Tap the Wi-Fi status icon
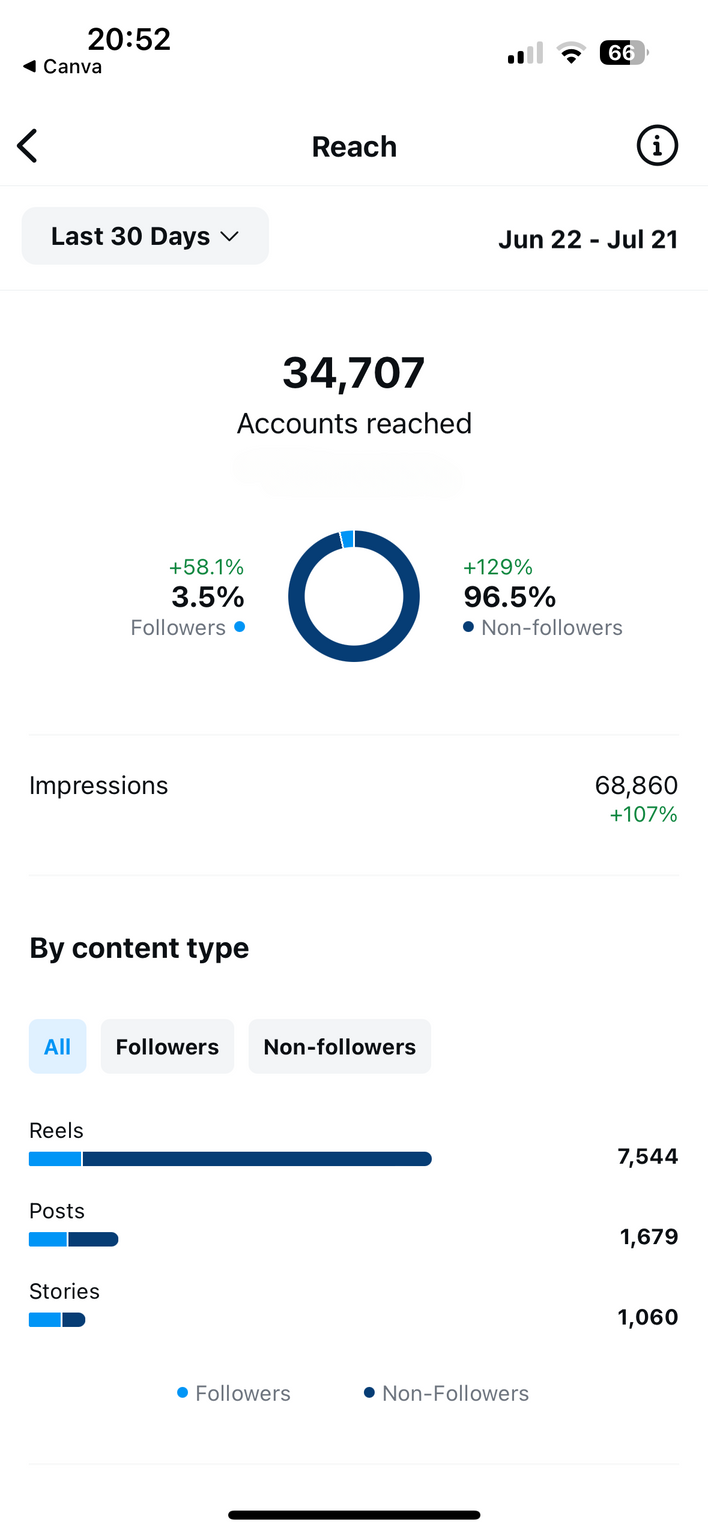Viewport: 708px width, 1534px height. (x=571, y=54)
